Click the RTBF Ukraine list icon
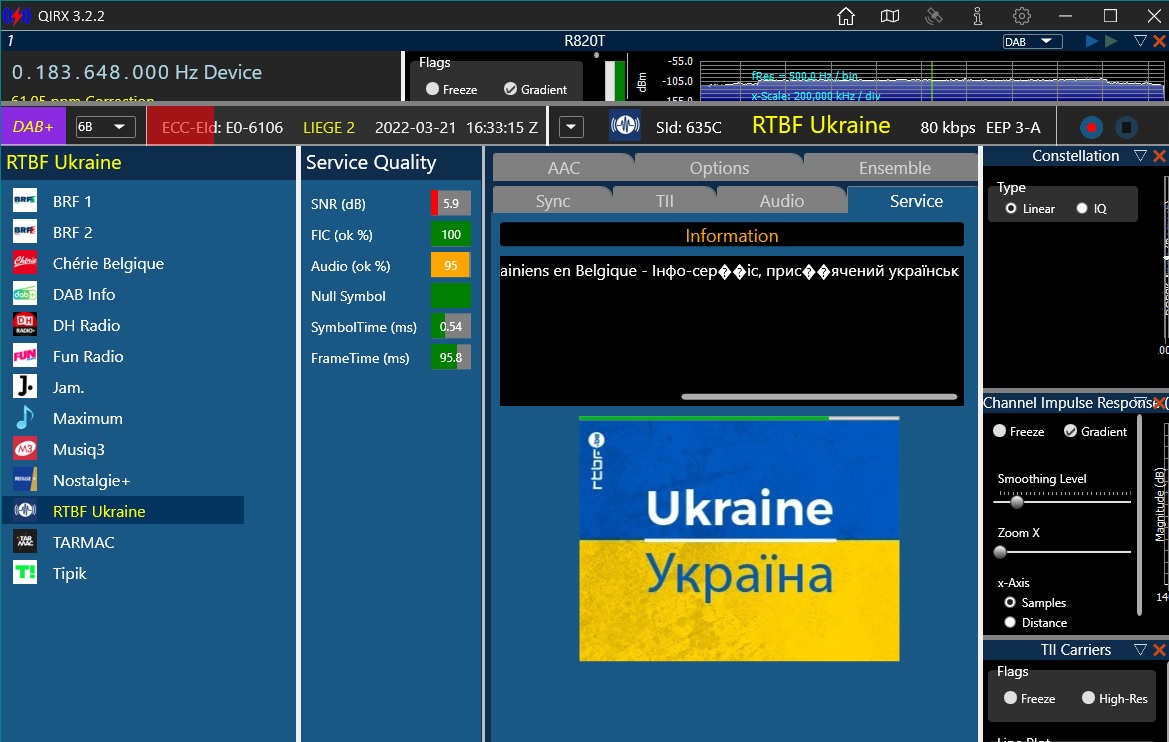This screenshot has width=1169, height=742. click(25, 511)
